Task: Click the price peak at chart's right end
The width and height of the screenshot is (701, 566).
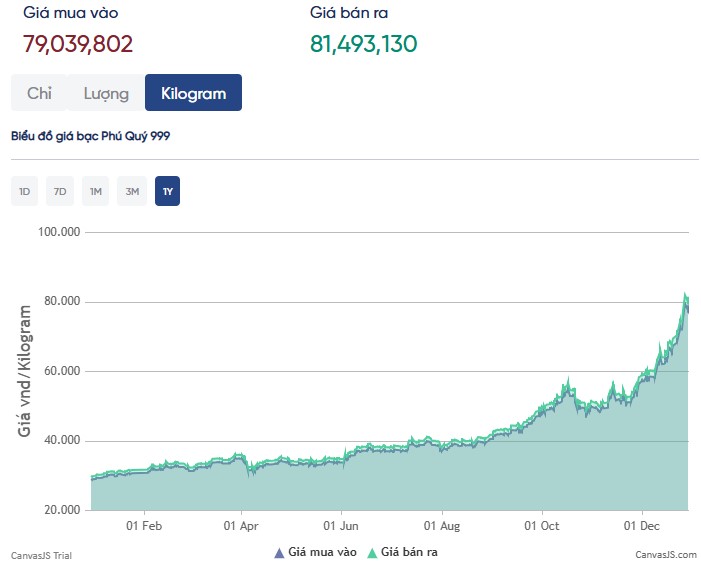Action: tap(686, 296)
